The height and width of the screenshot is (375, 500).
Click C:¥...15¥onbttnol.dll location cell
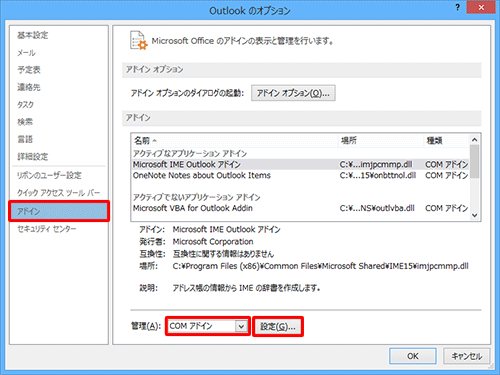(378, 175)
